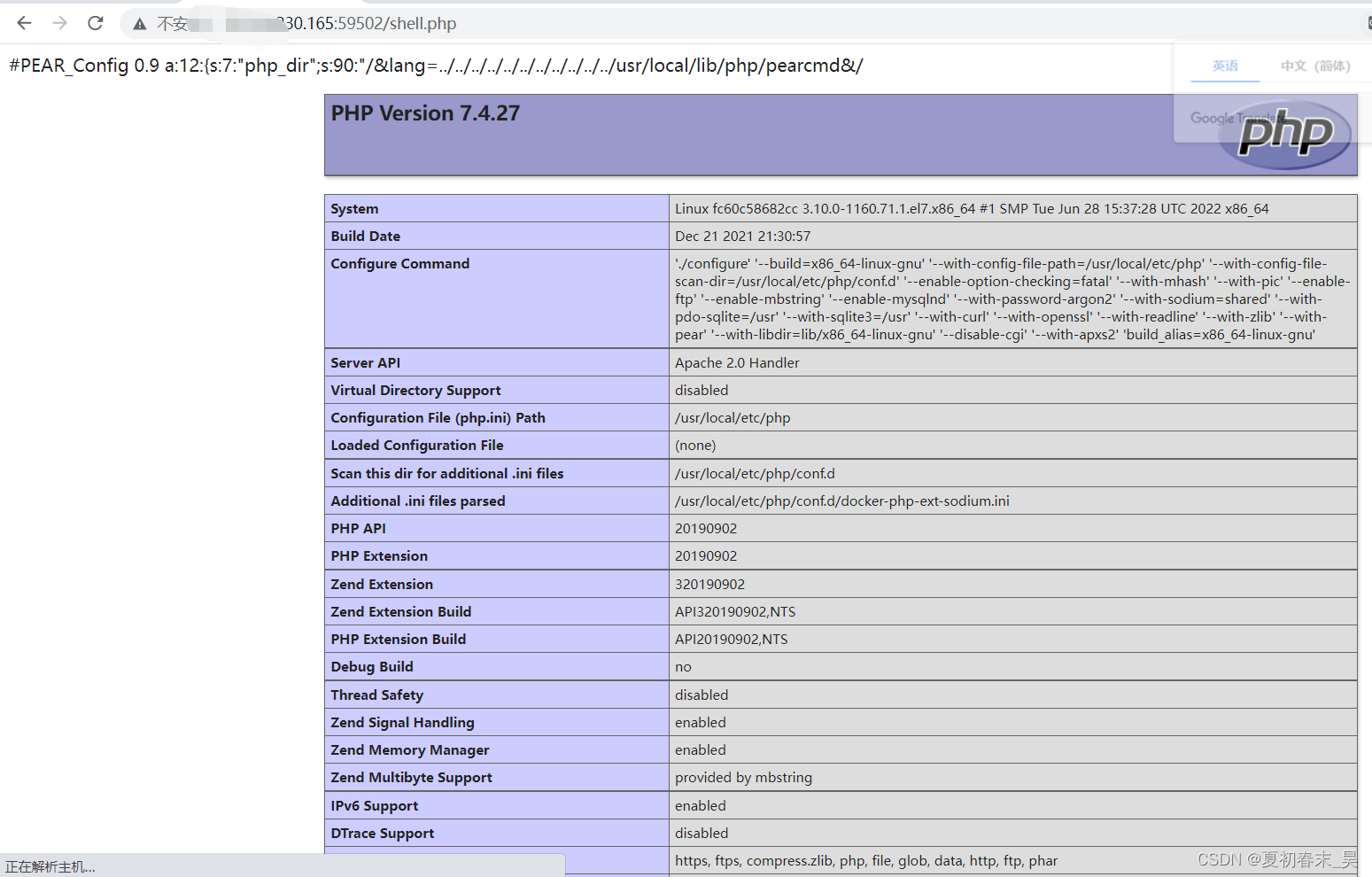Click the Virtual Directory Support label
This screenshot has width=1372, height=877.
[x=415, y=391]
